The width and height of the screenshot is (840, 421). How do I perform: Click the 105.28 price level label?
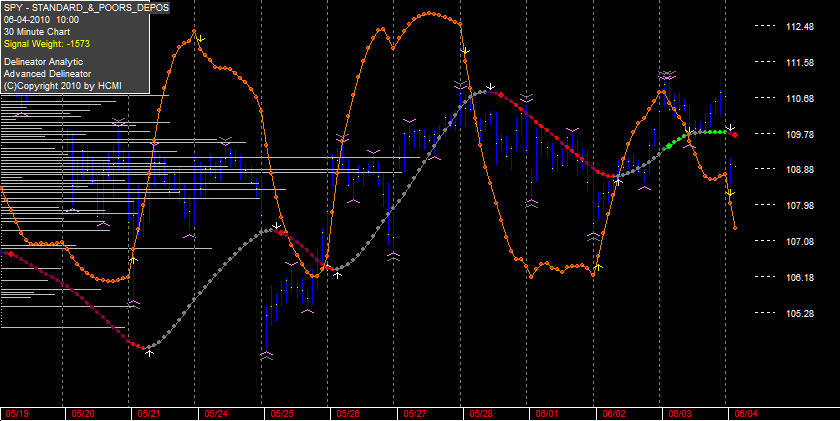(x=799, y=313)
